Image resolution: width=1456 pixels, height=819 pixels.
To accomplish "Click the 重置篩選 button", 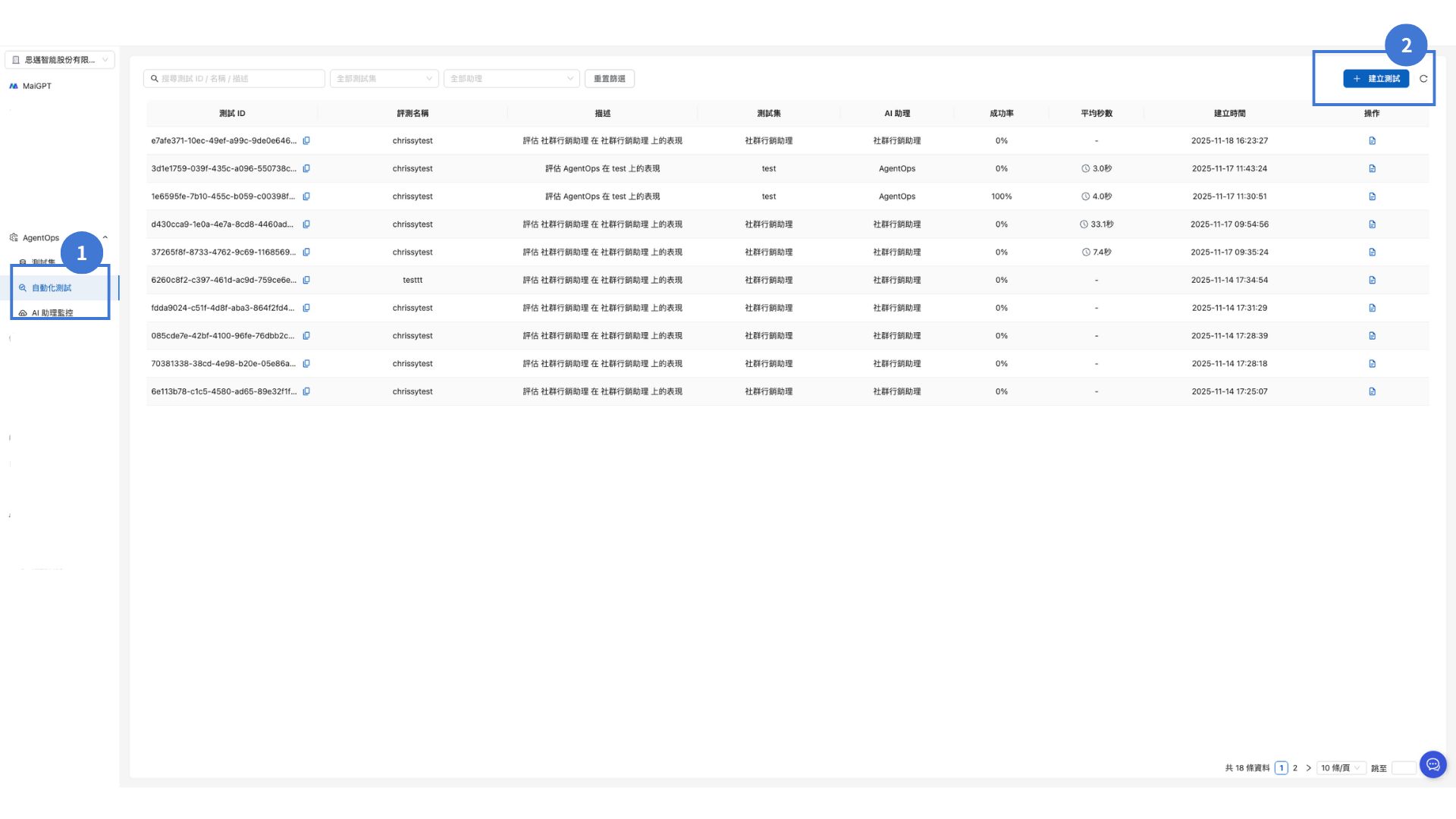I will pos(609,79).
